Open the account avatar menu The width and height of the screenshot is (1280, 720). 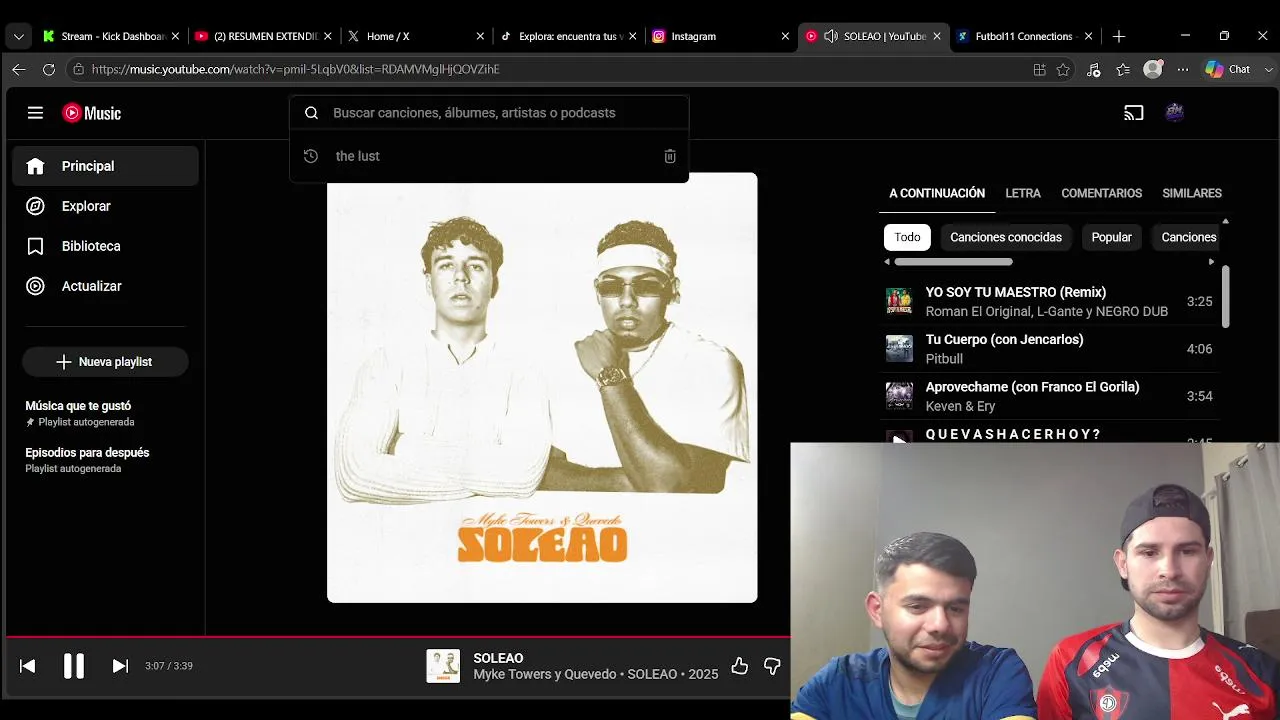tap(1175, 113)
